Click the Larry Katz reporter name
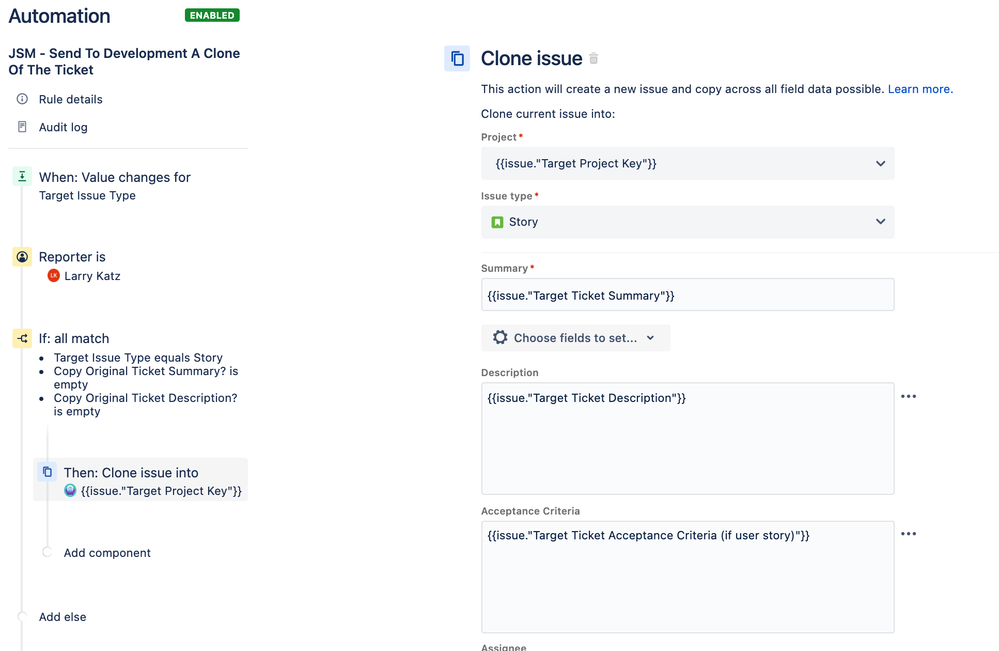This screenshot has width=999, height=651. 92,276
